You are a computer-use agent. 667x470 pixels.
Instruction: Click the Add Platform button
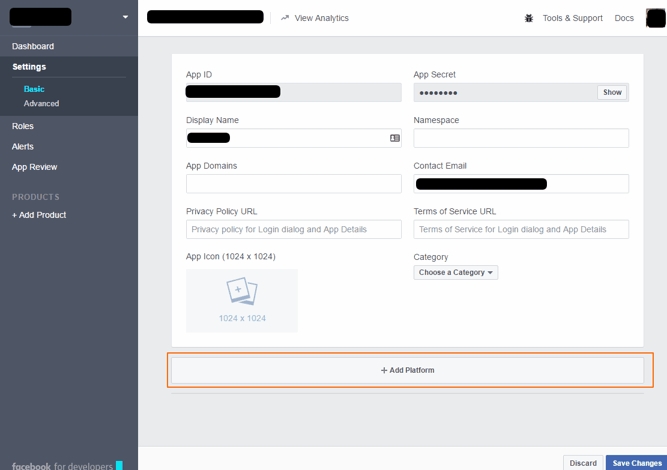tap(408, 370)
